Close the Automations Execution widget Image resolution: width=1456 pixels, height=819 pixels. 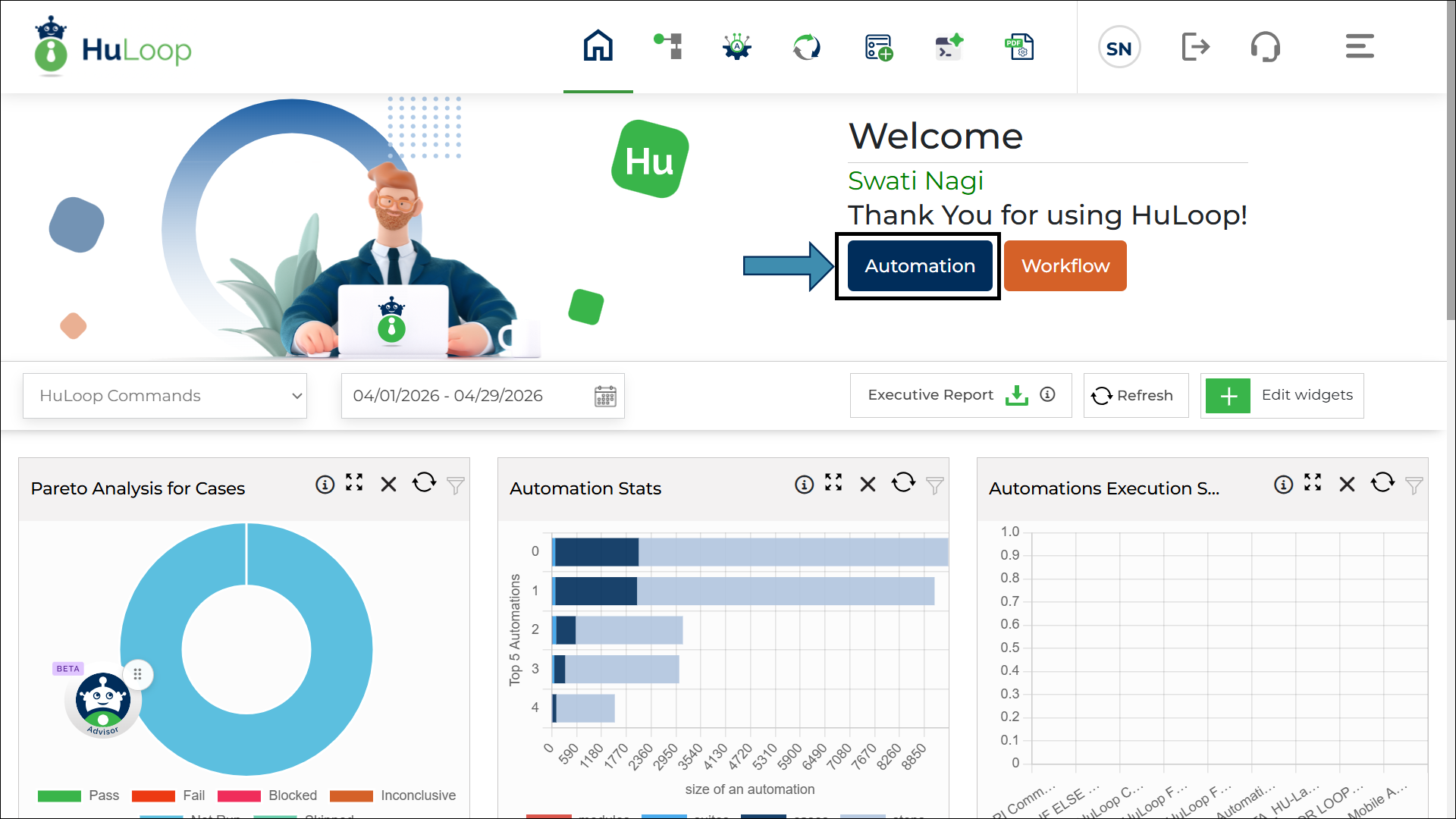1347,485
